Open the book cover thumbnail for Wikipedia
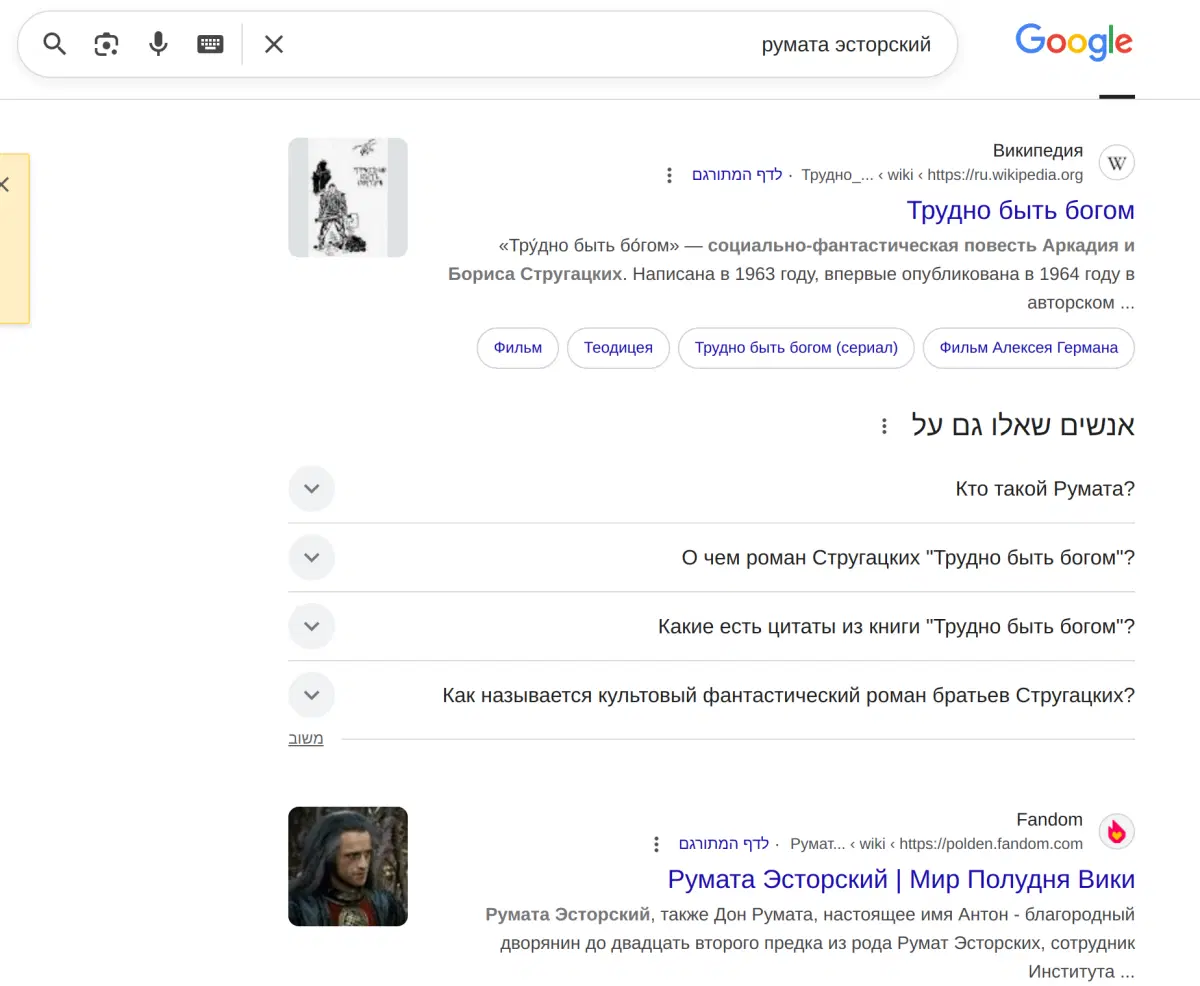Image resolution: width=1200 pixels, height=986 pixels. 348,197
